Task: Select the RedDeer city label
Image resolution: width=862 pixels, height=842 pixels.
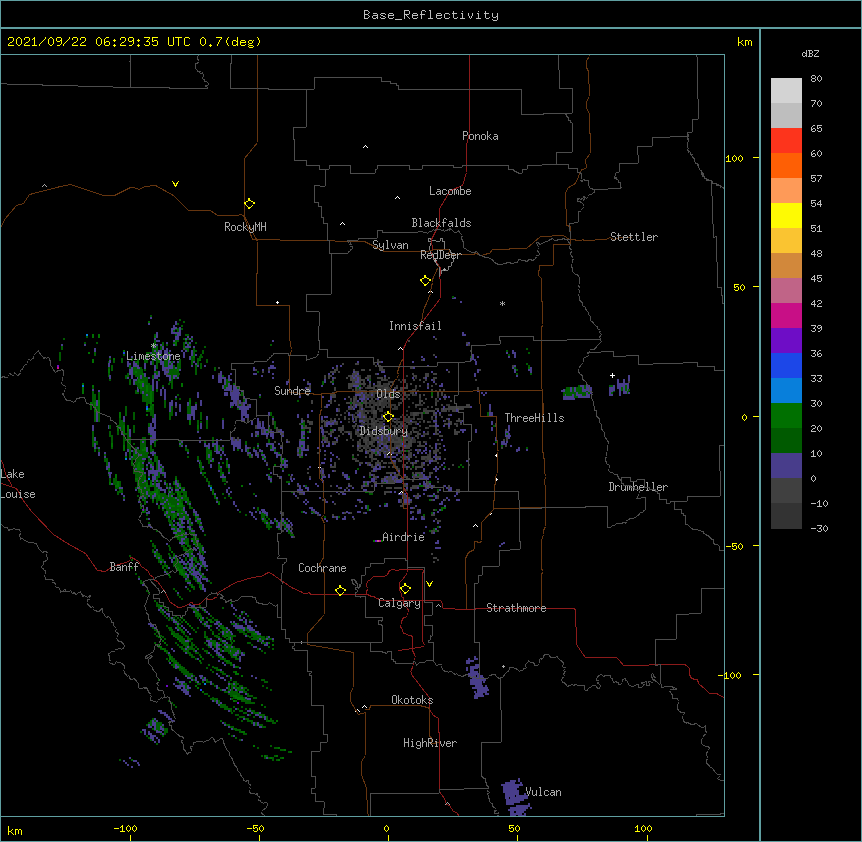Action: tap(440, 255)
